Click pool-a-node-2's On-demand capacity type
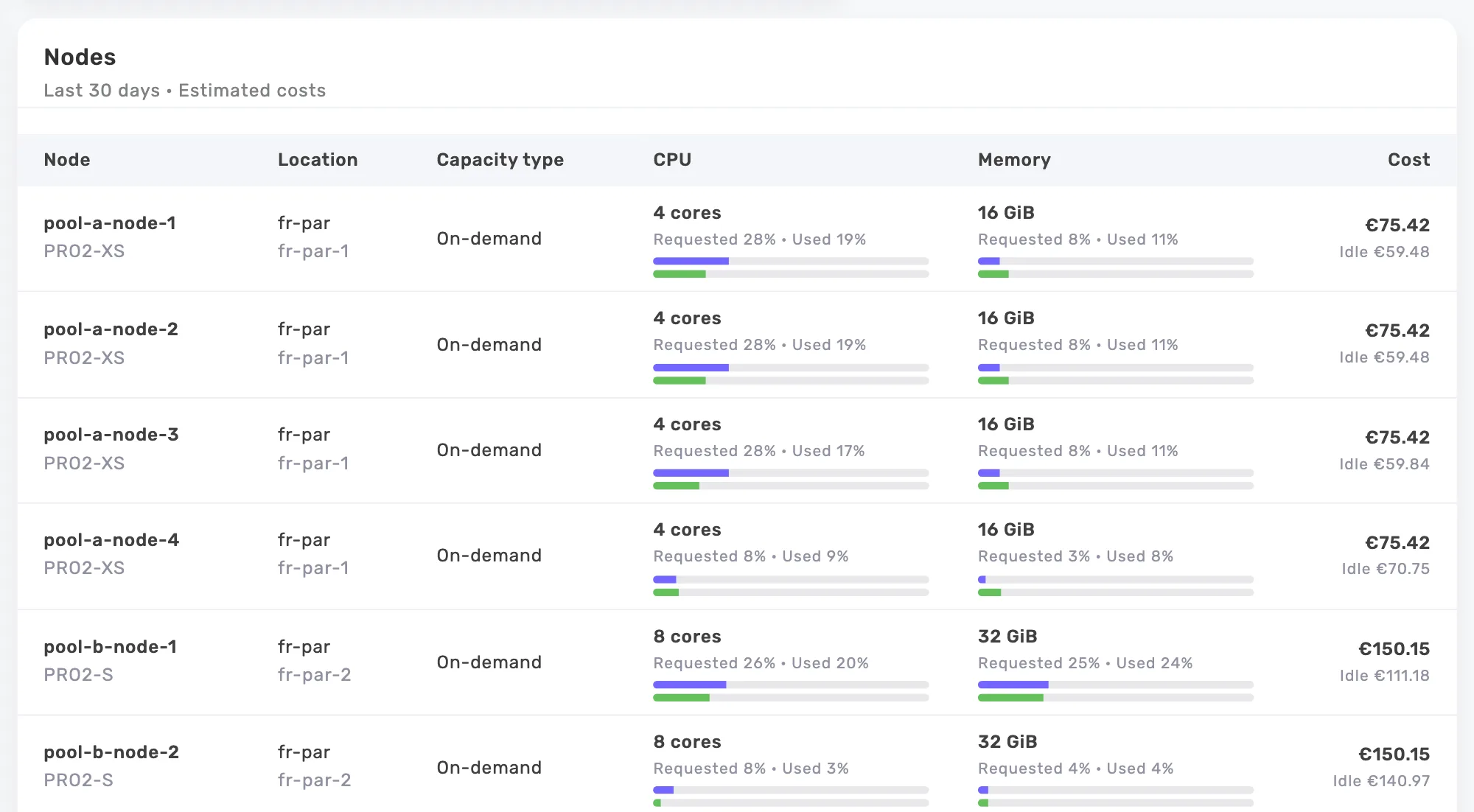 (489, 345)
